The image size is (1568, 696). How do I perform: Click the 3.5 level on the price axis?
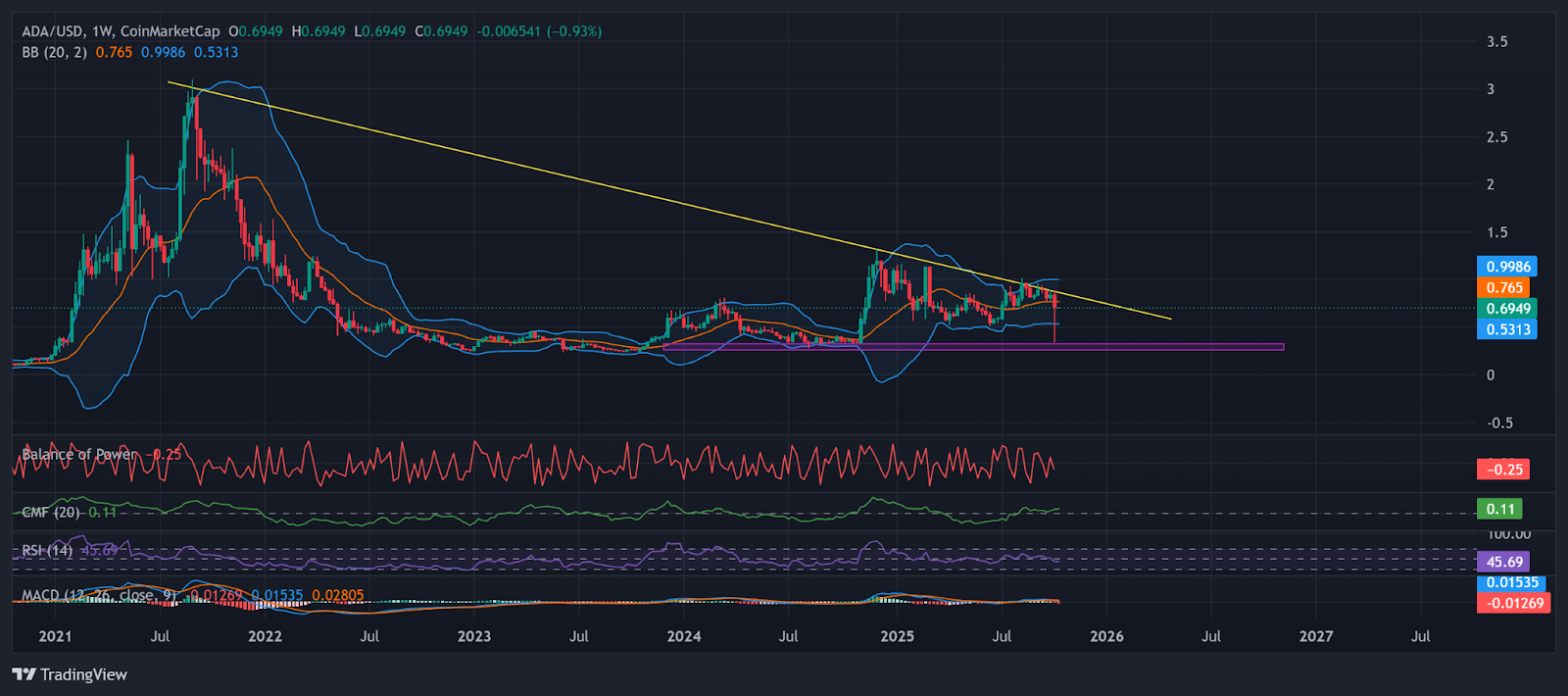pyautogui.click(x=1496, y=41)
